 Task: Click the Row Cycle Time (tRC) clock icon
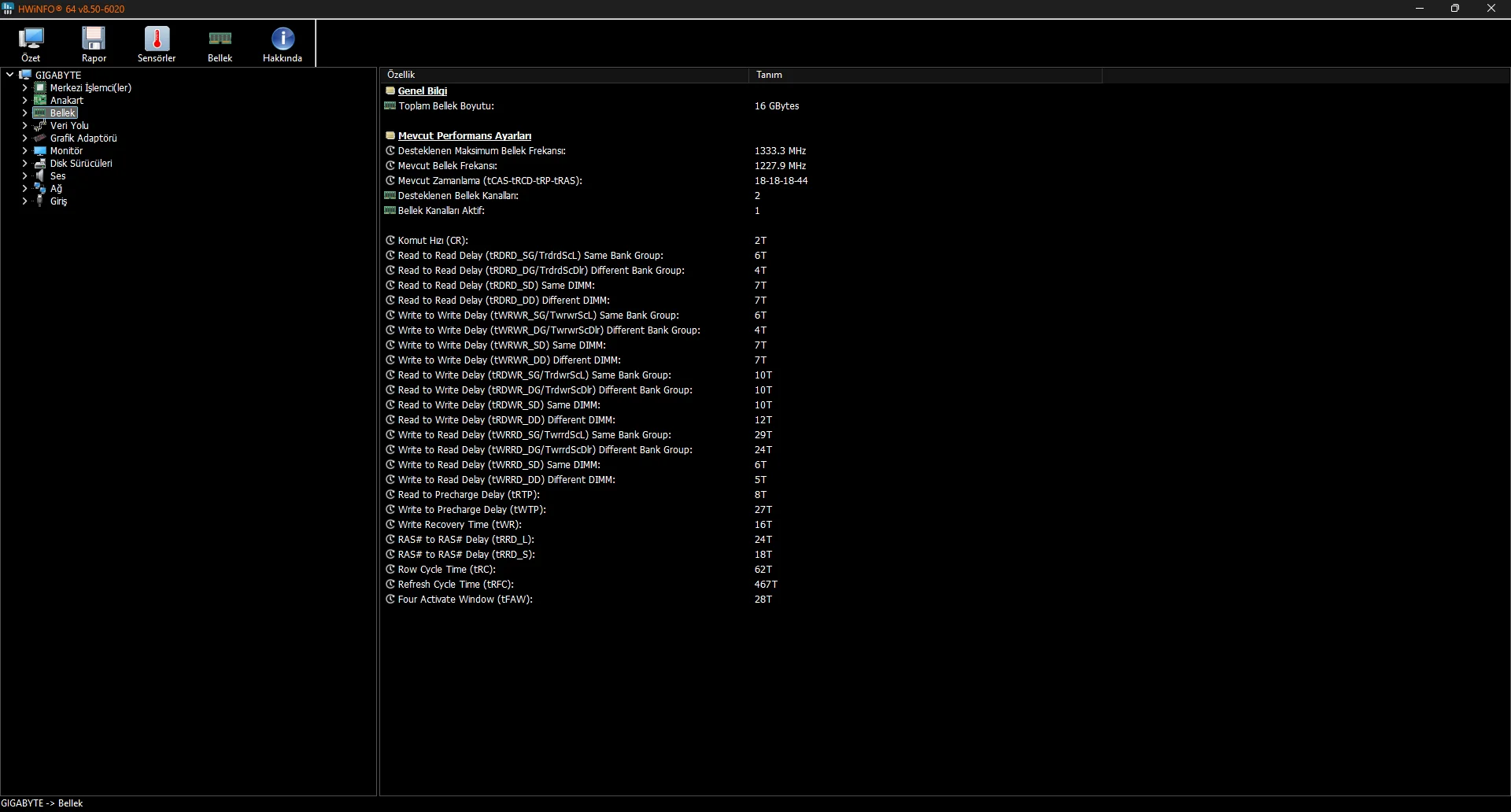(x=390, y=569)
